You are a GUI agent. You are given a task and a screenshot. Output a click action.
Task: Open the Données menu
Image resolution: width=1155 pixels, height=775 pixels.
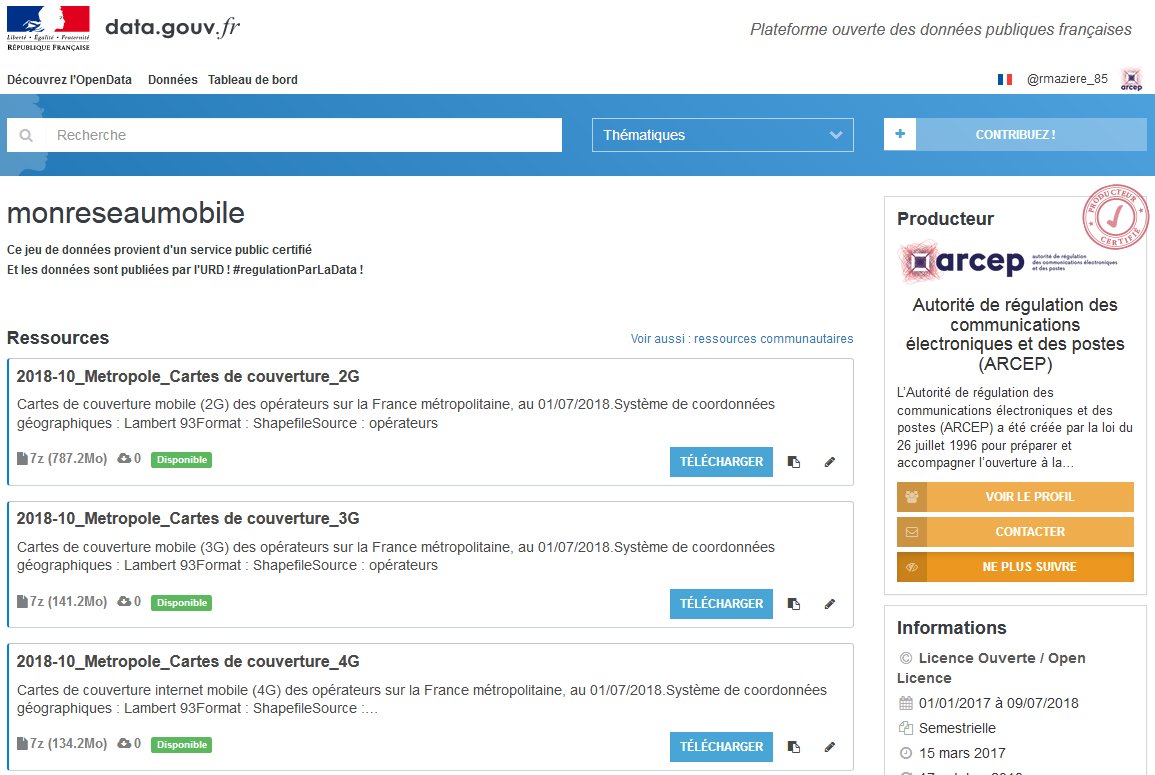172,80
